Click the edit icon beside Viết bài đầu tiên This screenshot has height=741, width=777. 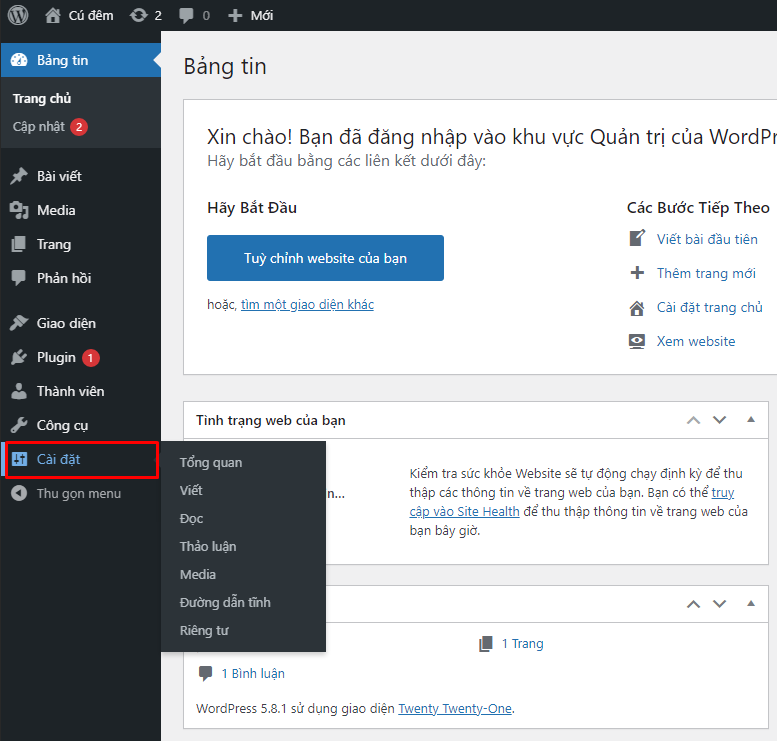coord(637,238)
